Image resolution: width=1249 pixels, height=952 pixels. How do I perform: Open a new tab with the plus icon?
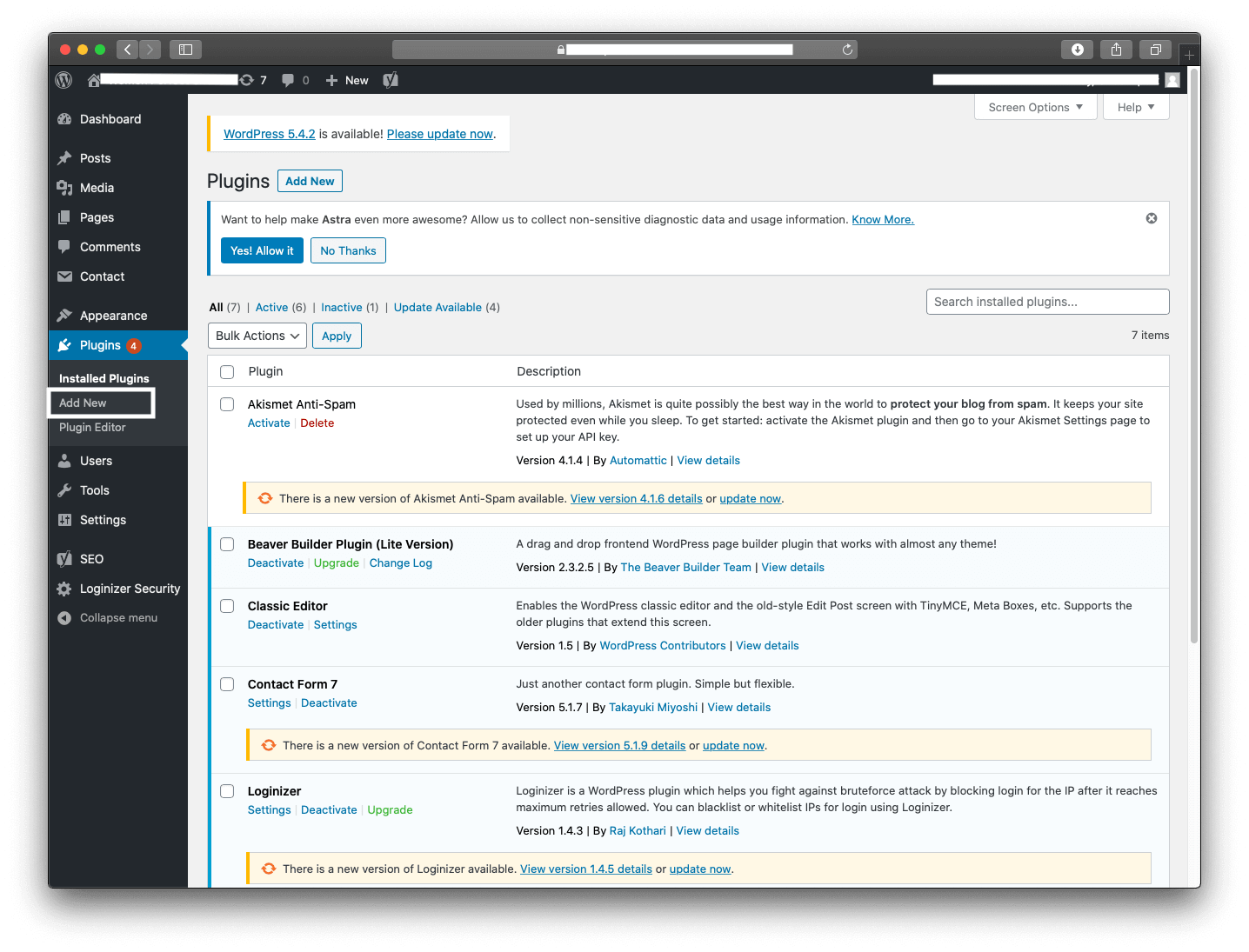[x=1189, y=55]
